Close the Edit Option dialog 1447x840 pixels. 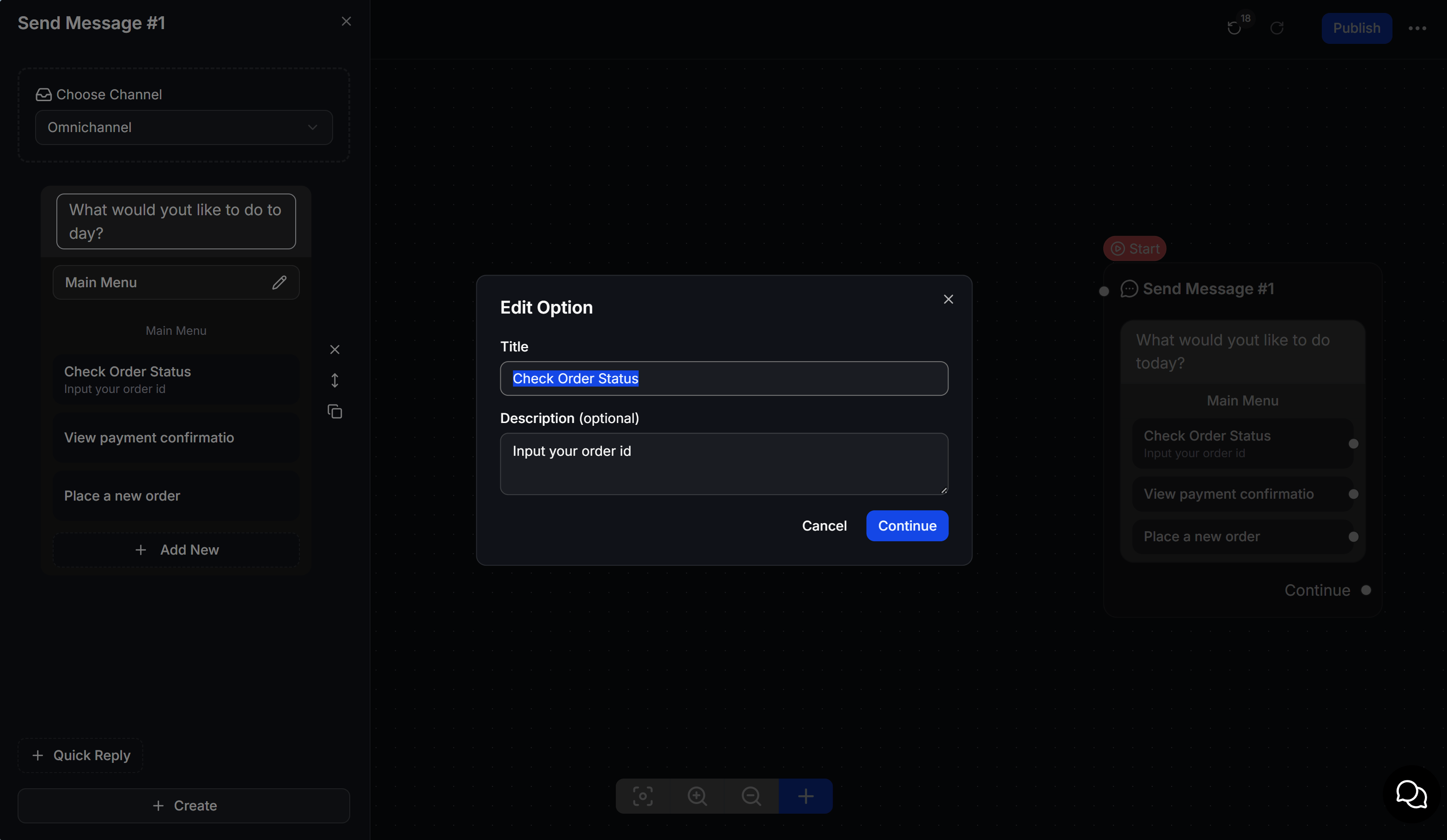[948, 300]
